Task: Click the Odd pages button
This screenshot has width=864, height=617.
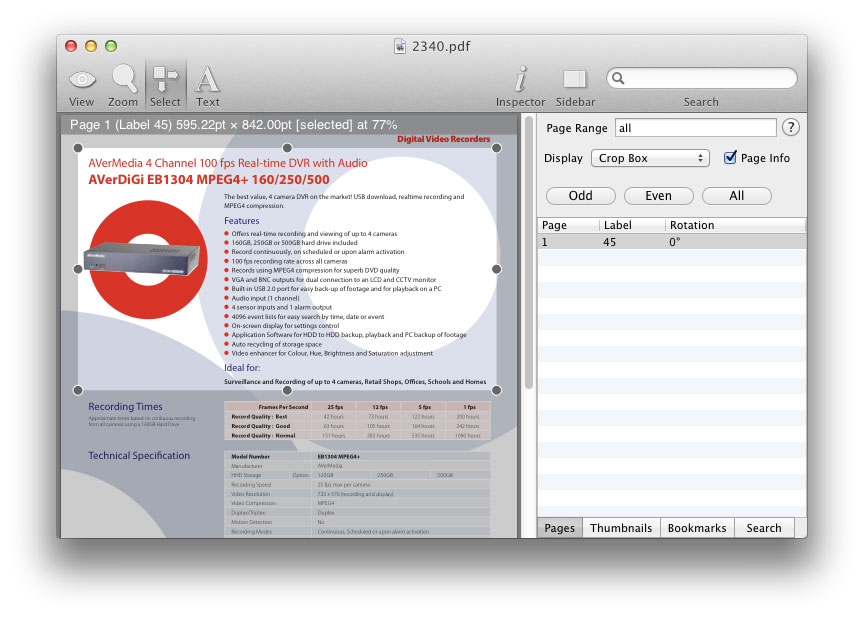Action: 581,196
